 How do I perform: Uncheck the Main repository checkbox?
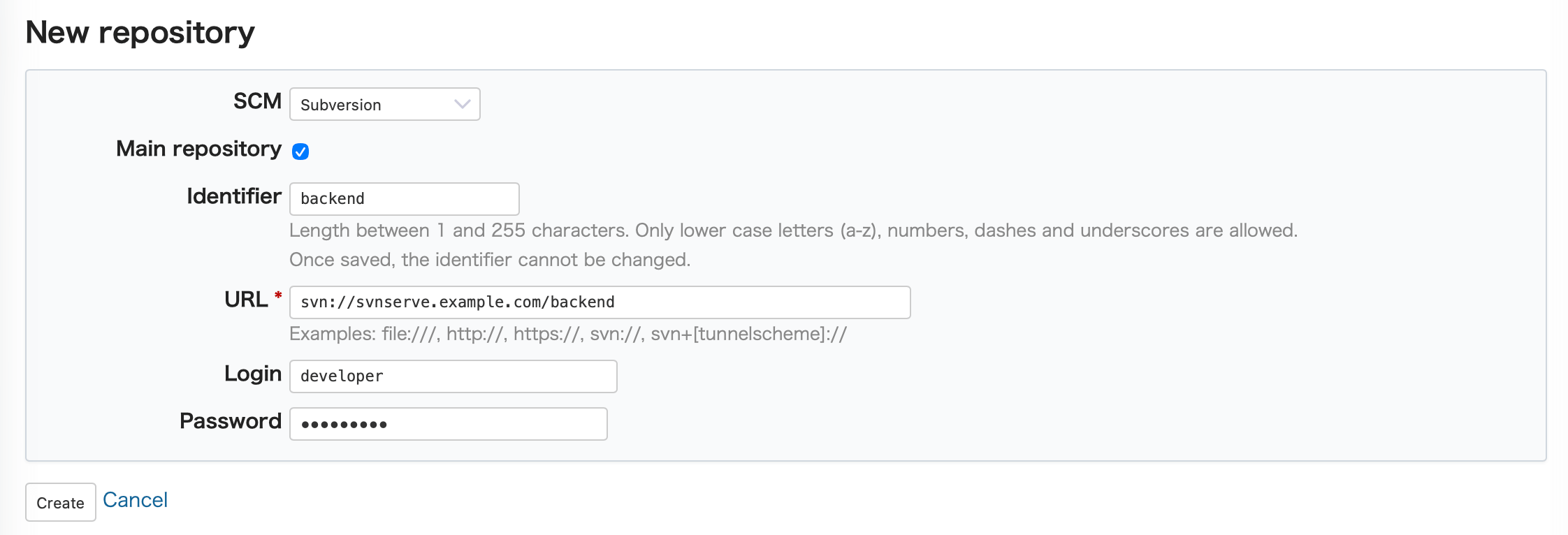point(300,151)
